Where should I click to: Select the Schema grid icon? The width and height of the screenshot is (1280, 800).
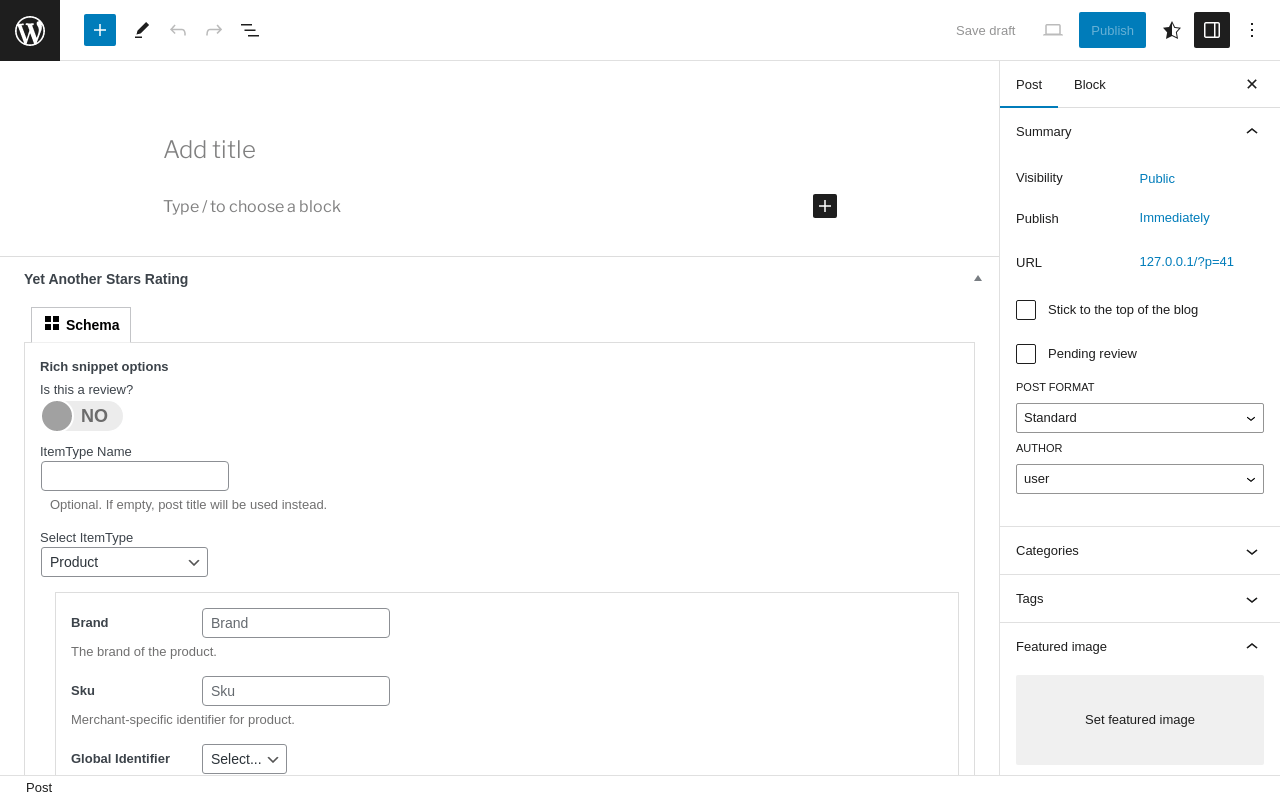click(x=52, y=323)
